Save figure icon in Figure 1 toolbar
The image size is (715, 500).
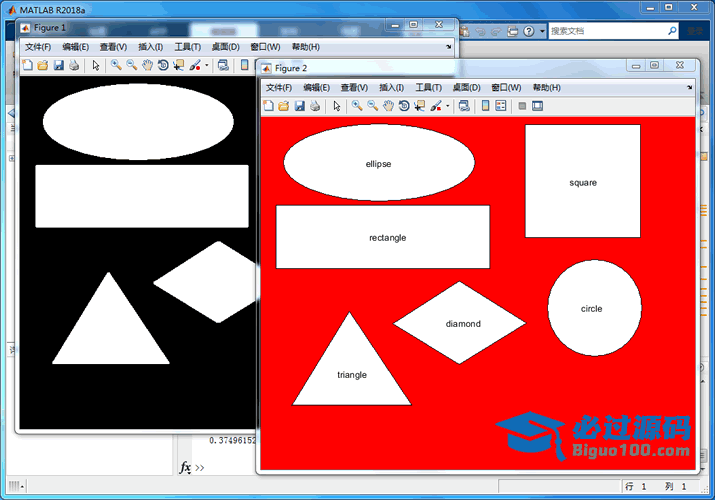coord(58,65)
